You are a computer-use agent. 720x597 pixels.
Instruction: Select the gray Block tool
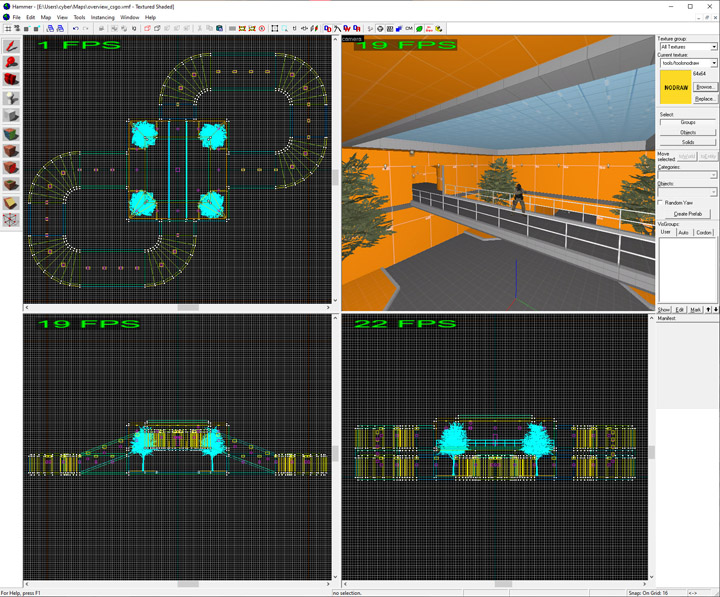[11, 115]
